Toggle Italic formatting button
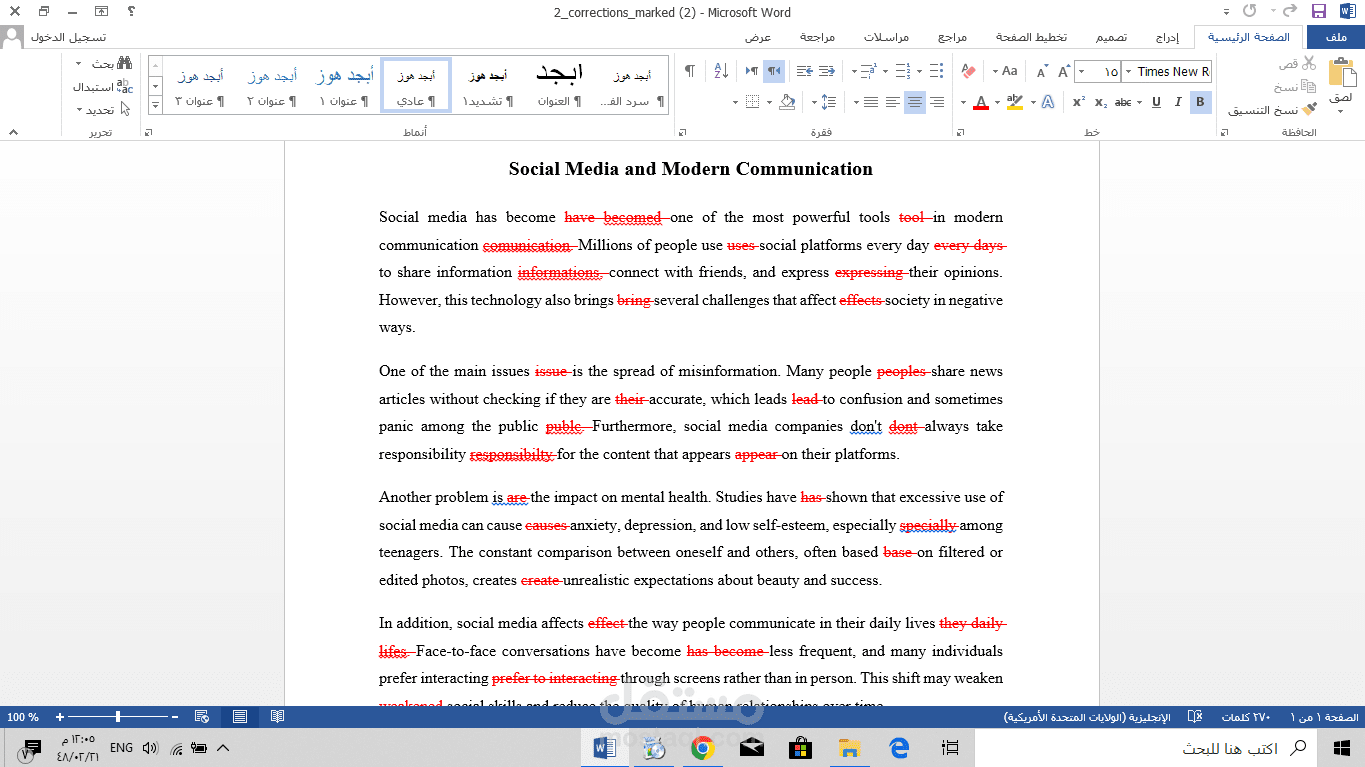This screenshot has width=1365, height=767. coord(1178,102)
